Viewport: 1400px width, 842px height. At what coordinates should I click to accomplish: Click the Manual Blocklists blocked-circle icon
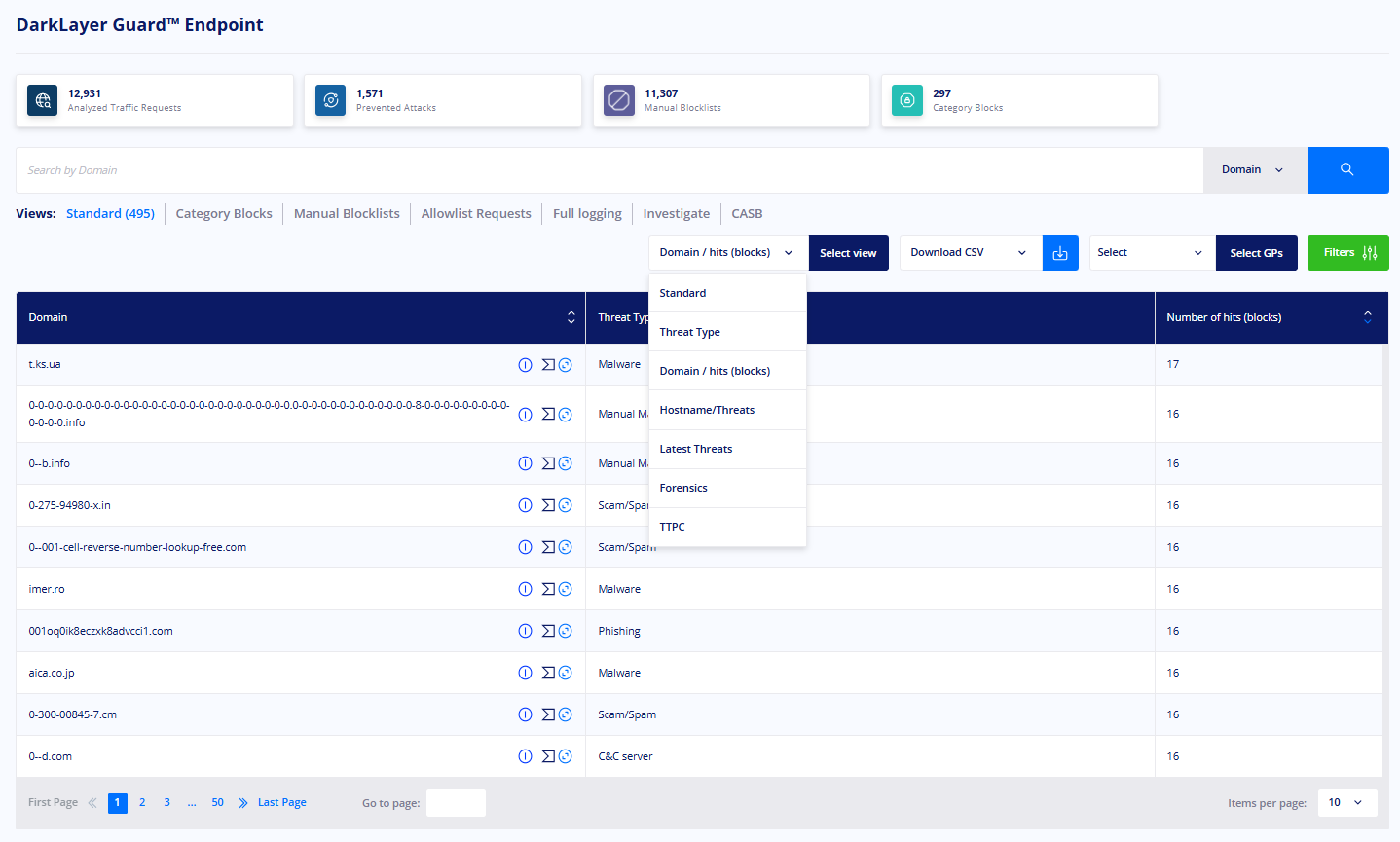click(619, 100)
